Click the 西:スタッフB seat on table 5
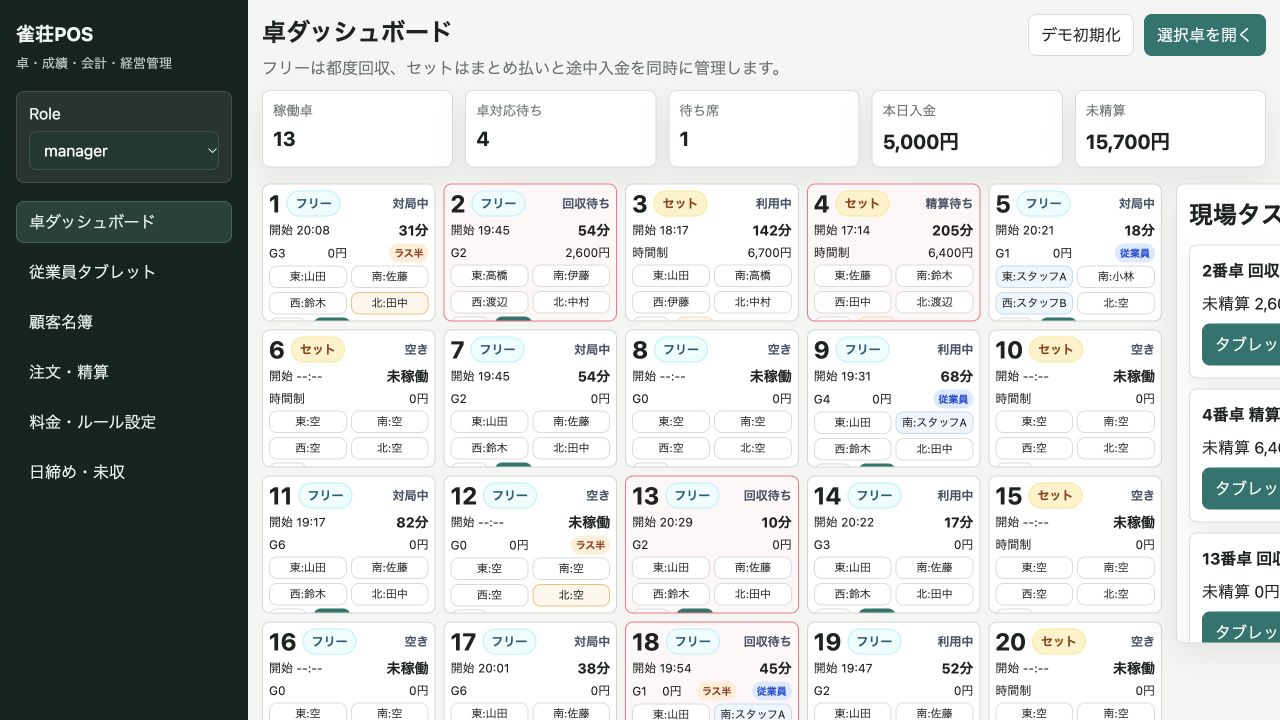 (1034, 303)
